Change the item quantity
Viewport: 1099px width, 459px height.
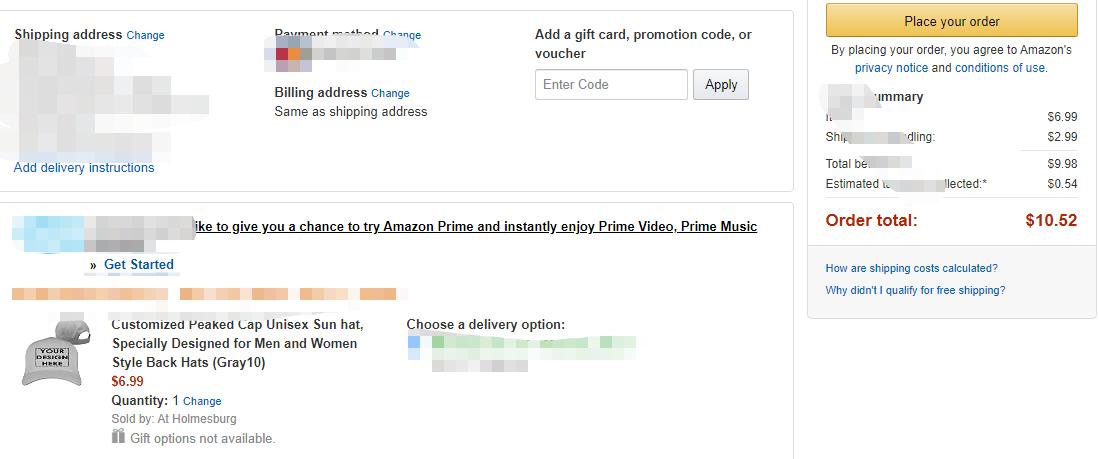click(x=202, y=401)
